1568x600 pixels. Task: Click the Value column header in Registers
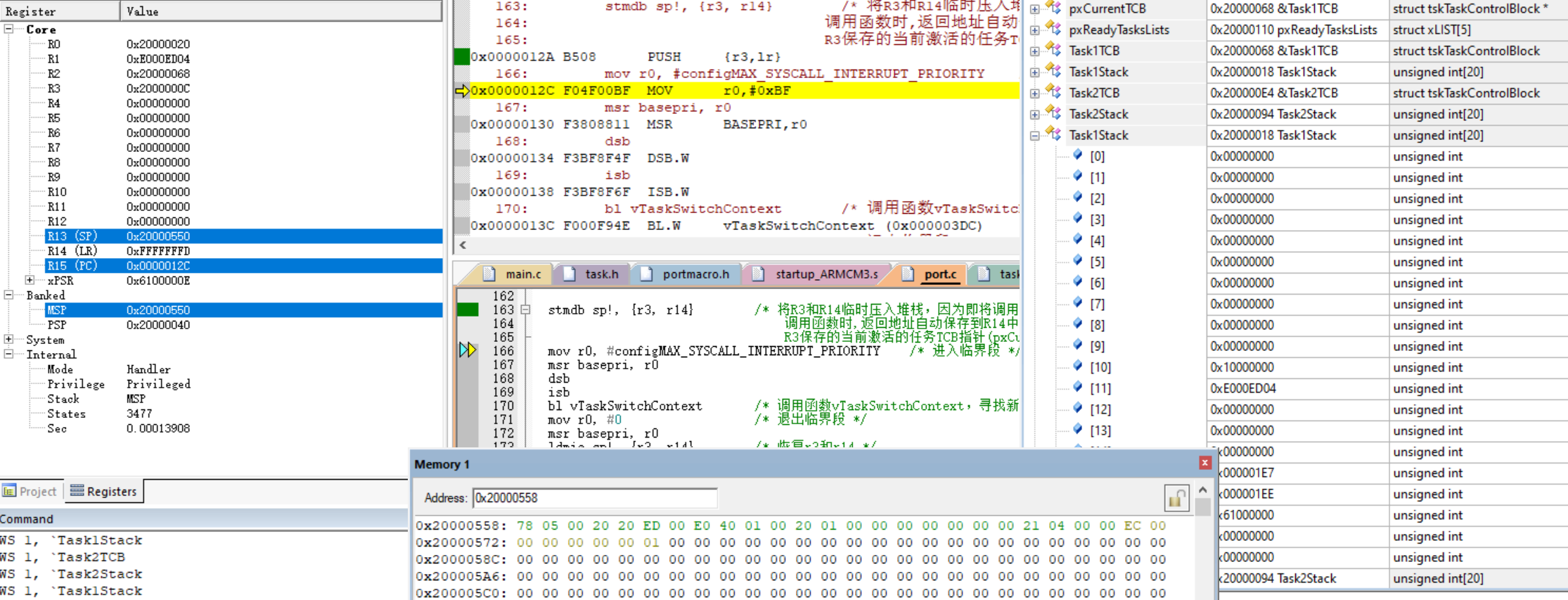(x=281, y=11)
